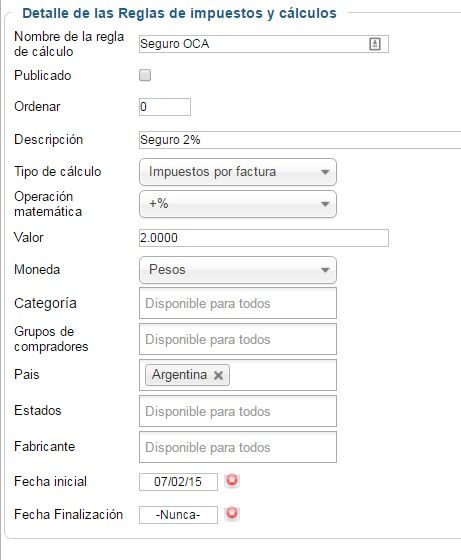This screenshot has height=560, width=461.
Task: Open the Grupos de compradores selector
Action: point(238,339)
